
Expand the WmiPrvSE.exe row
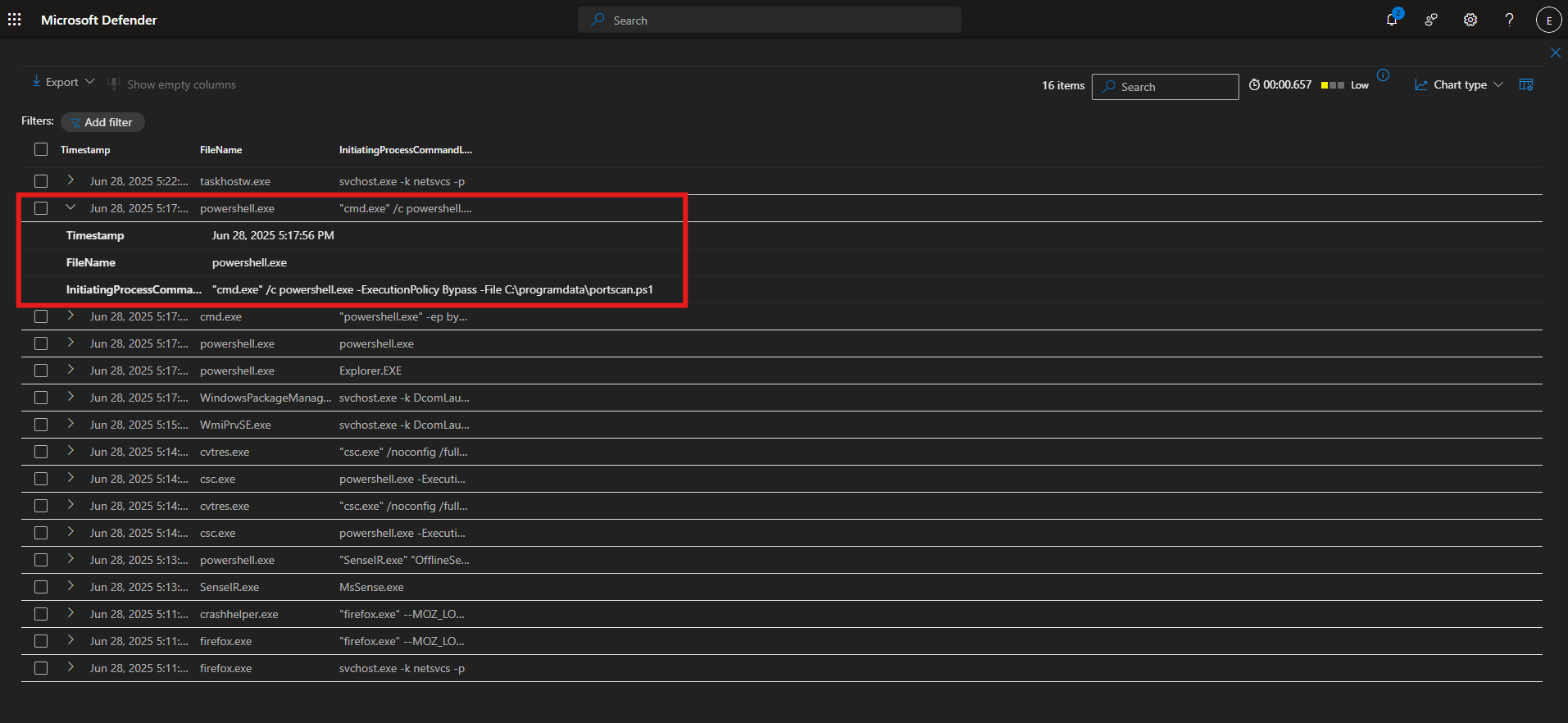(70, 424)
